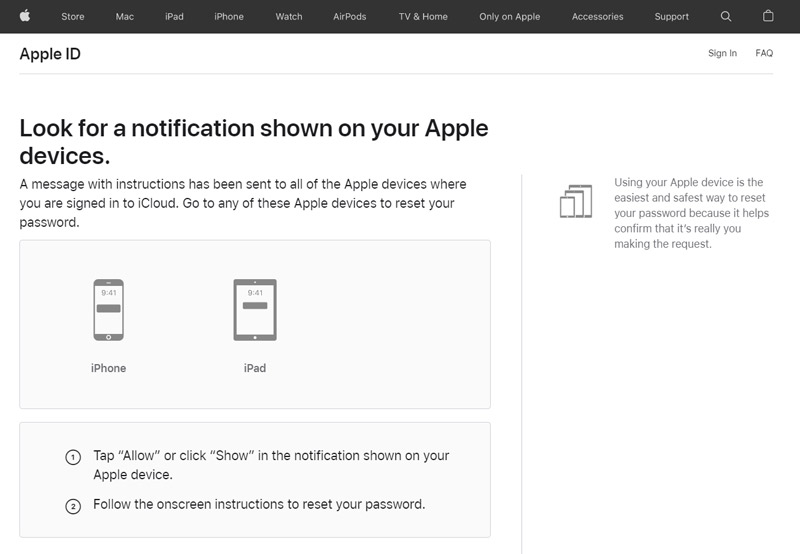Click the Apple logo icon
This screenshot has height=554, width=800.
(x=25, y=16)
